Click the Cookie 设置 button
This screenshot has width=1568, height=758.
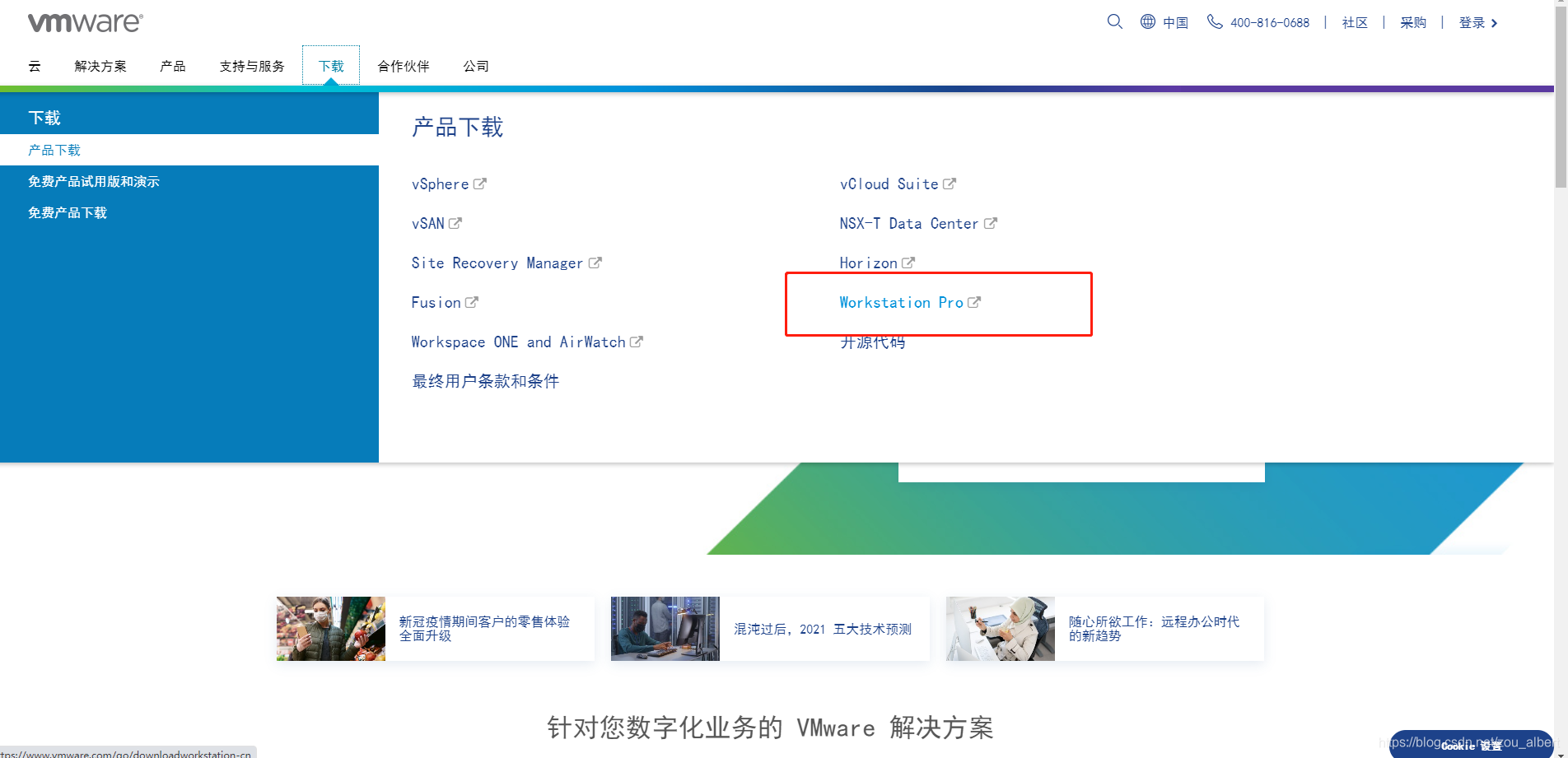[x=1471, y=746]
